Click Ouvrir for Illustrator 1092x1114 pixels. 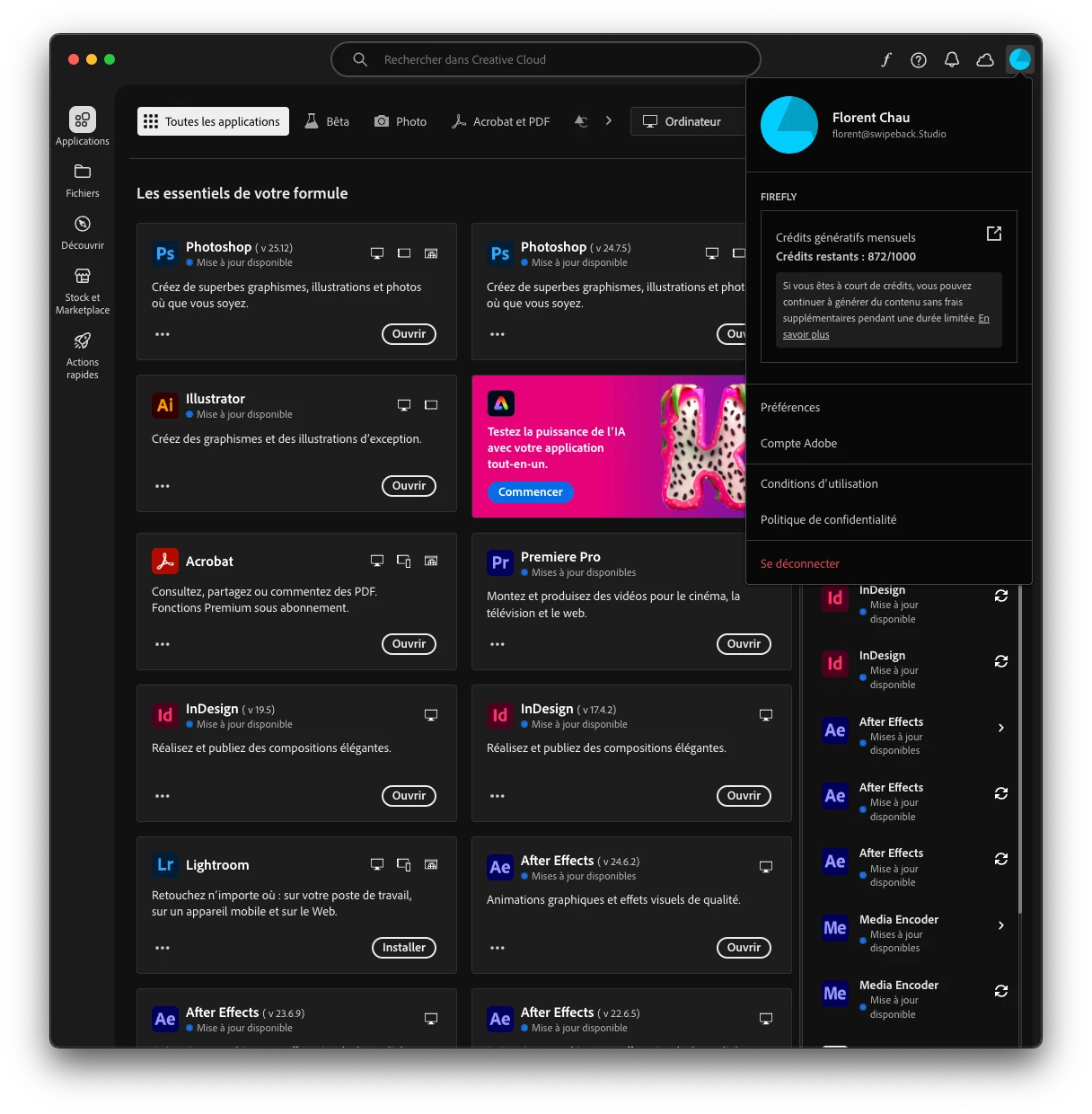coord(409,486)
